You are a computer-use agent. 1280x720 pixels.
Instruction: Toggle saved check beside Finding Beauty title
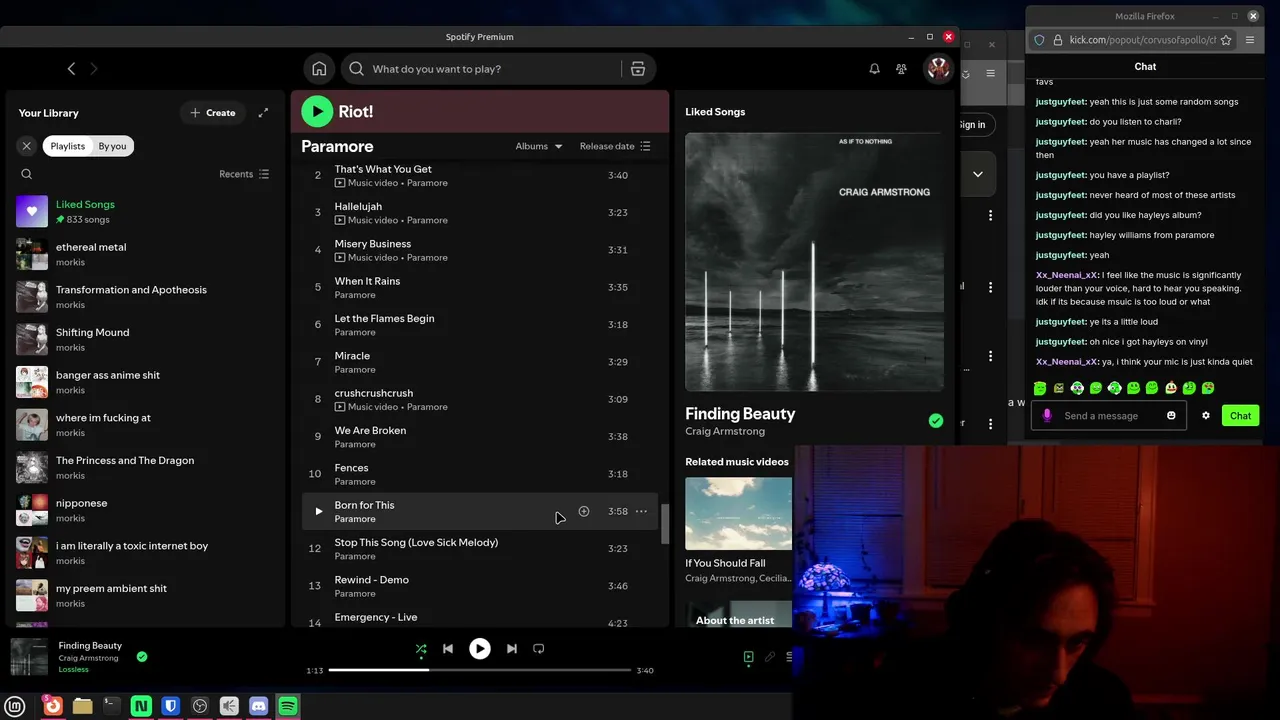[936, 421]
